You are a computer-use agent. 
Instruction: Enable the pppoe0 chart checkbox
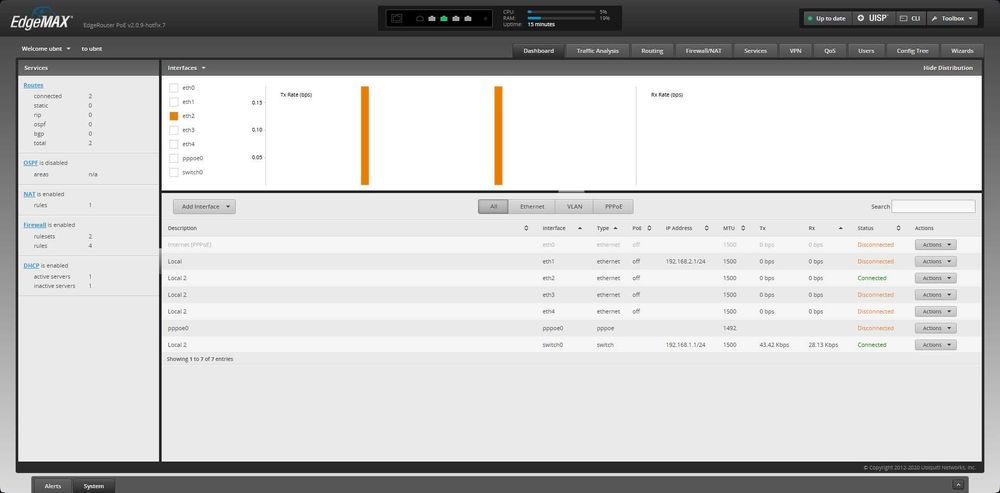point(173,158)
